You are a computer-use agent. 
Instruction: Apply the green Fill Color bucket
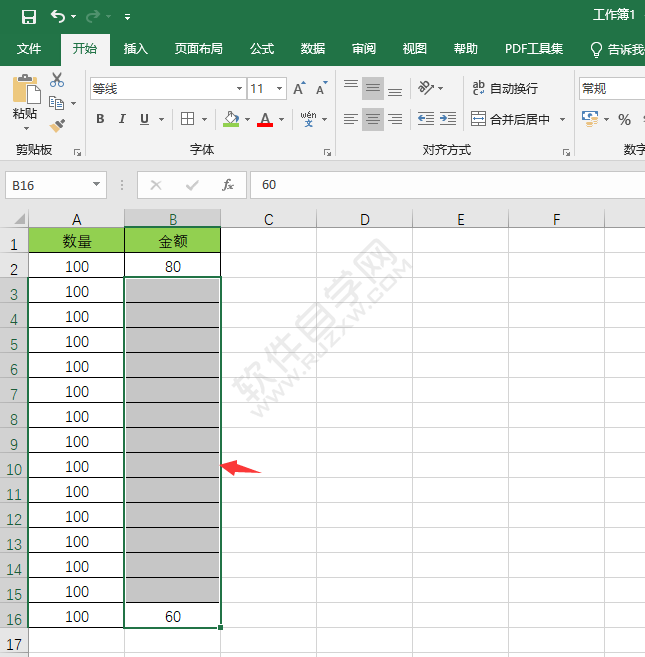click(231, 119)
